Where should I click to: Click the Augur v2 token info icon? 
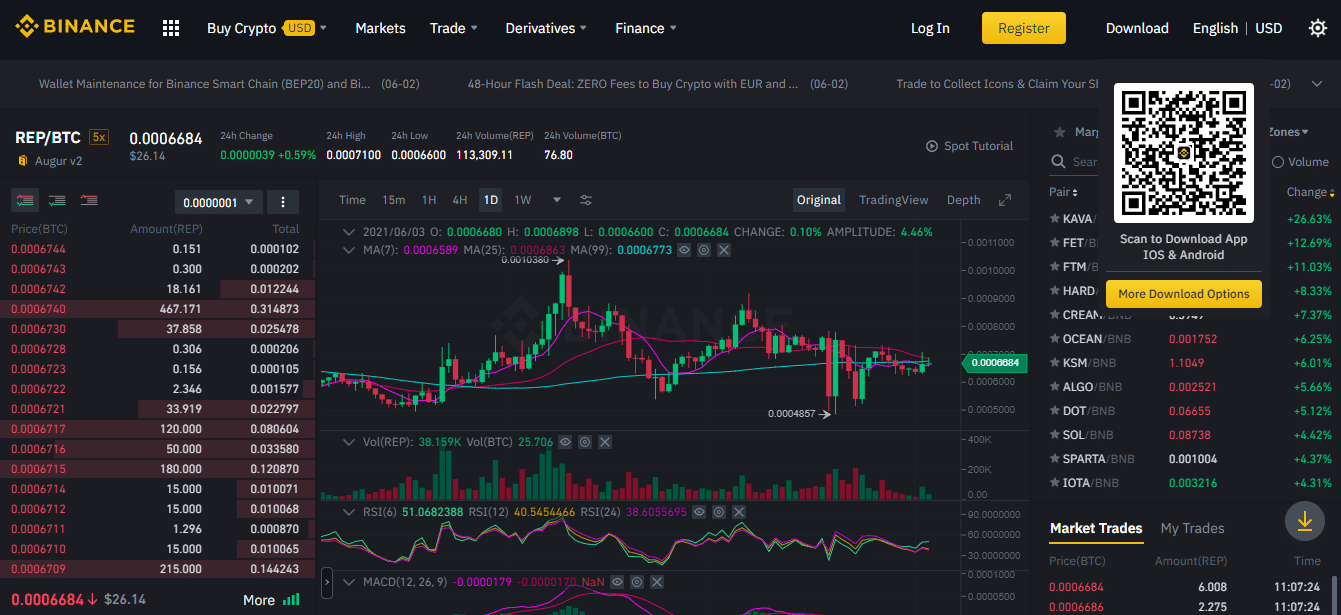coord(22,160)
